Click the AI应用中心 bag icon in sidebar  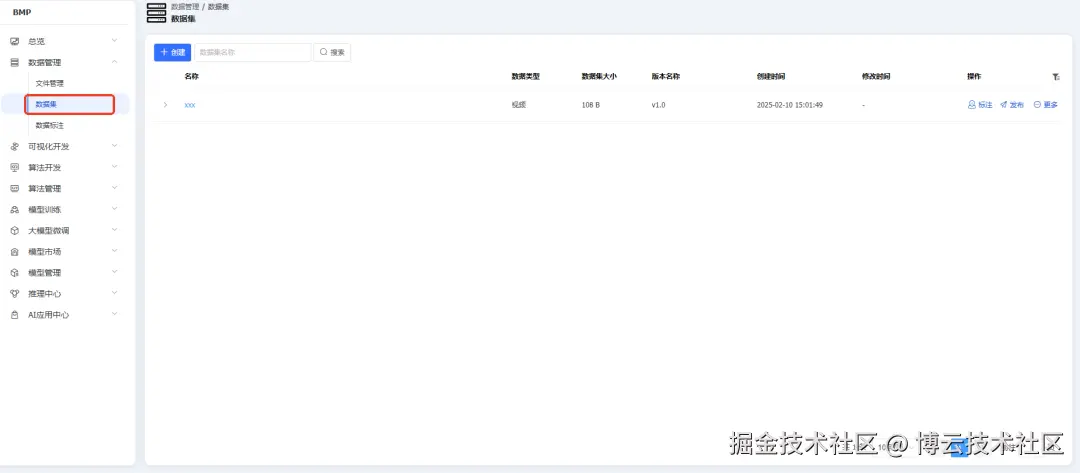[x=14, y=315]
